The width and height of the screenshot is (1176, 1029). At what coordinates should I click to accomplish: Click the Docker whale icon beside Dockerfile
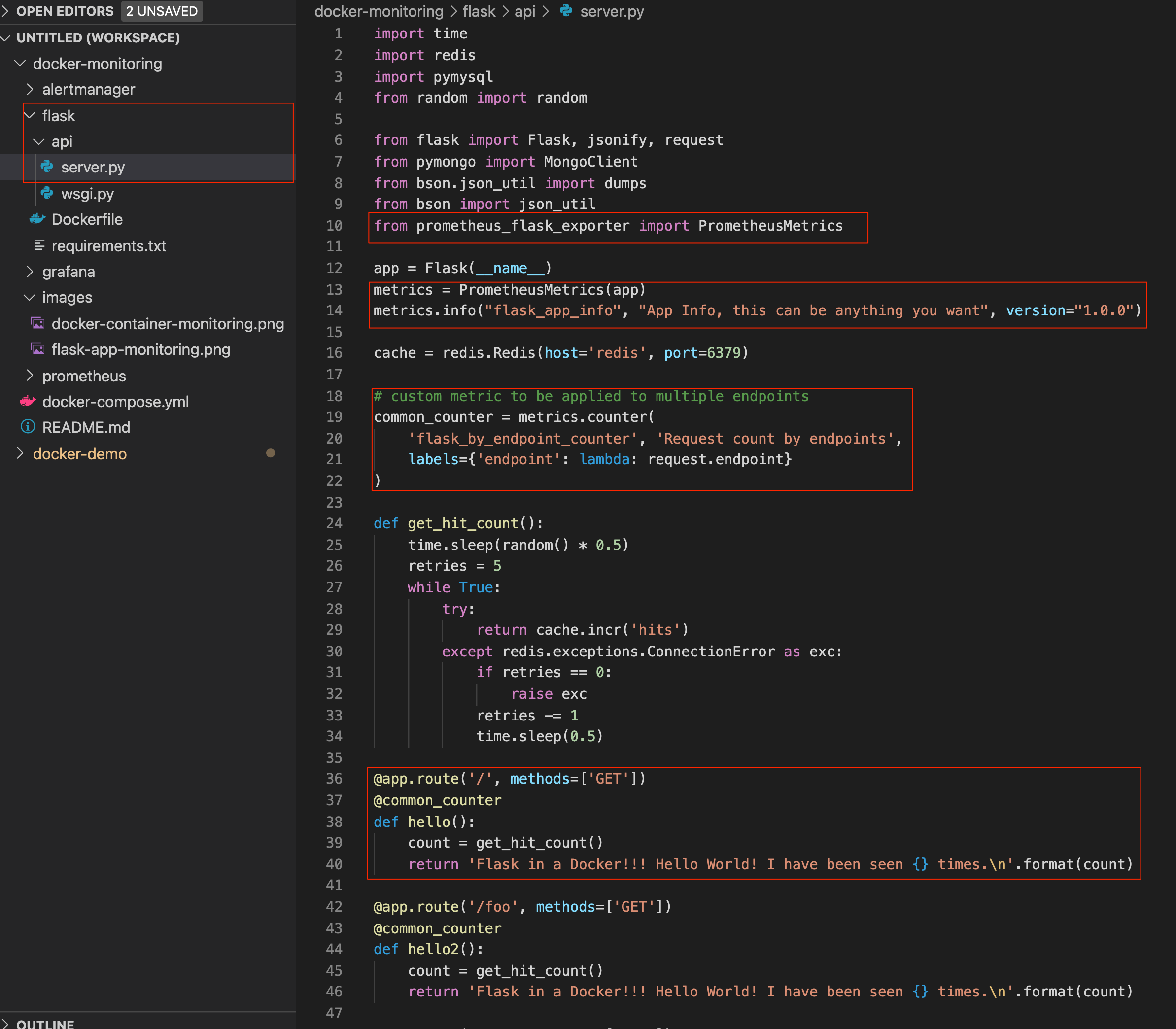pos(37,219)
